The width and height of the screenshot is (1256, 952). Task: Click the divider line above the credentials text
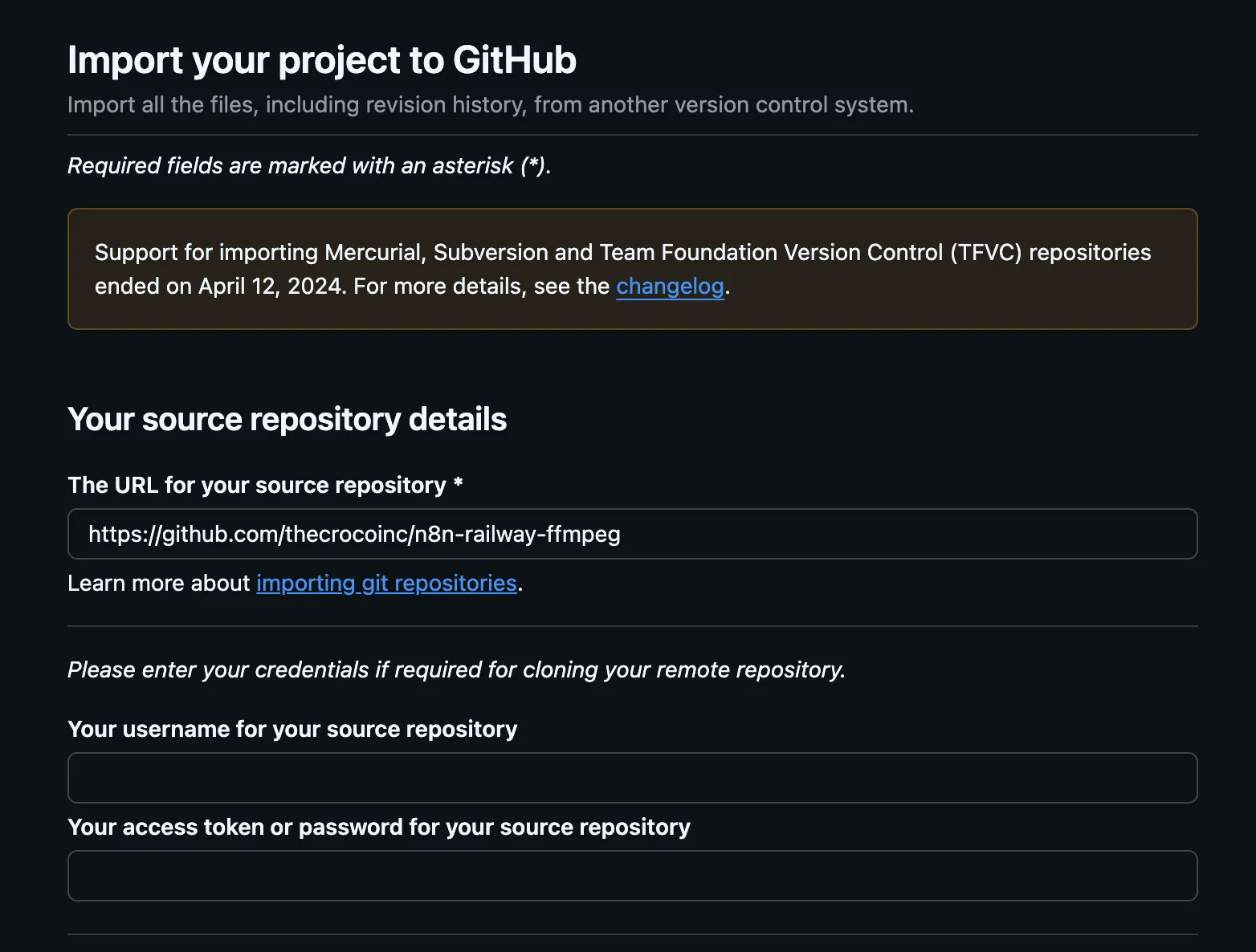pos(632,626)
